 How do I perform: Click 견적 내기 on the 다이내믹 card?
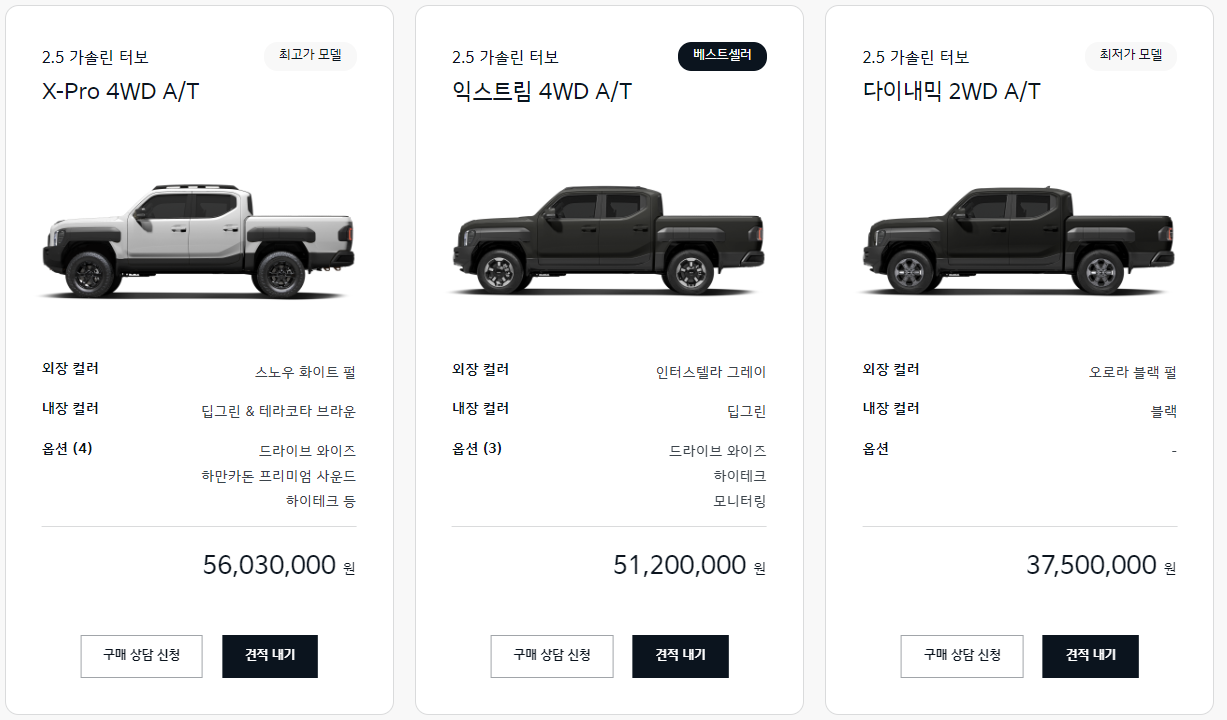pyautogui.click(x=1091, y=656)
